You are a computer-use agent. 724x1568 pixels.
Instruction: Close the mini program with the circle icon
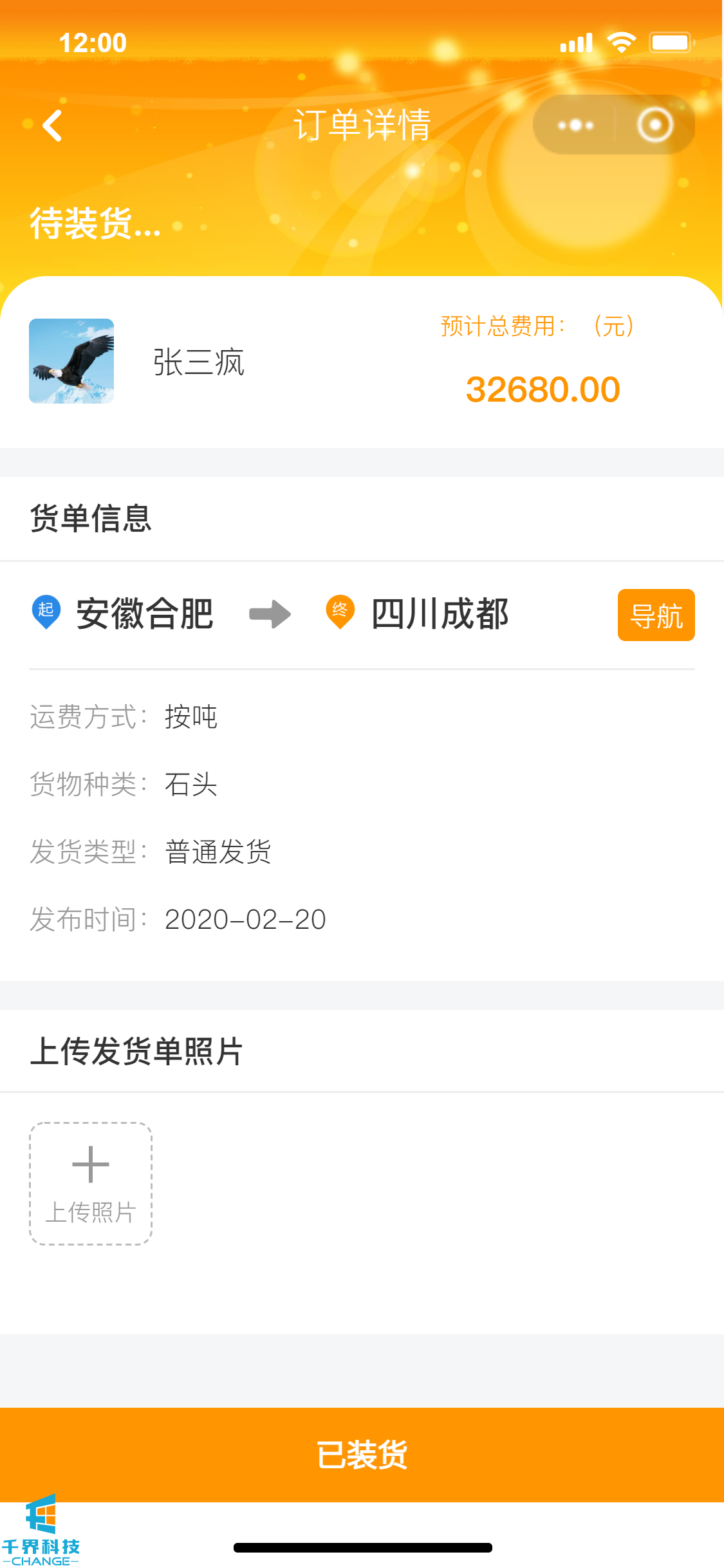click(x=655, y=125)
